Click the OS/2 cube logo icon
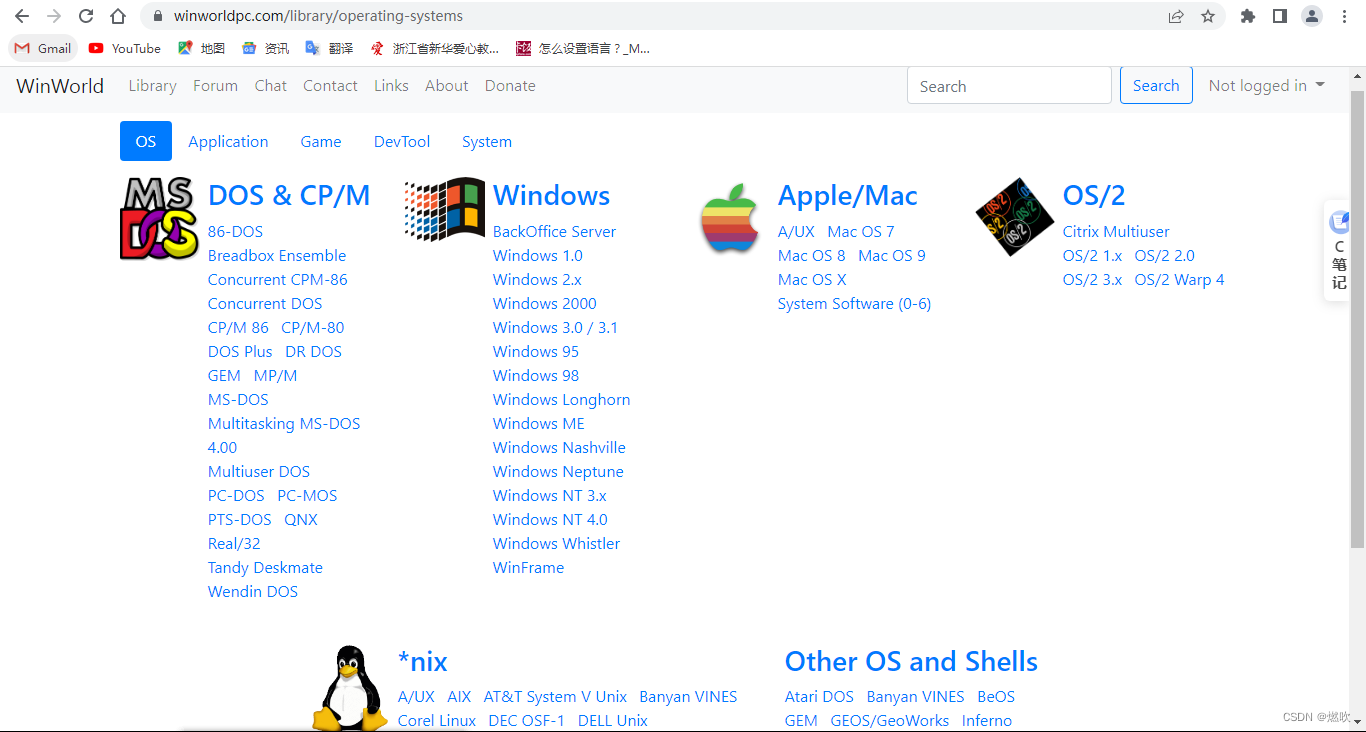1366x732 pixels. [x=1013, y=217]
